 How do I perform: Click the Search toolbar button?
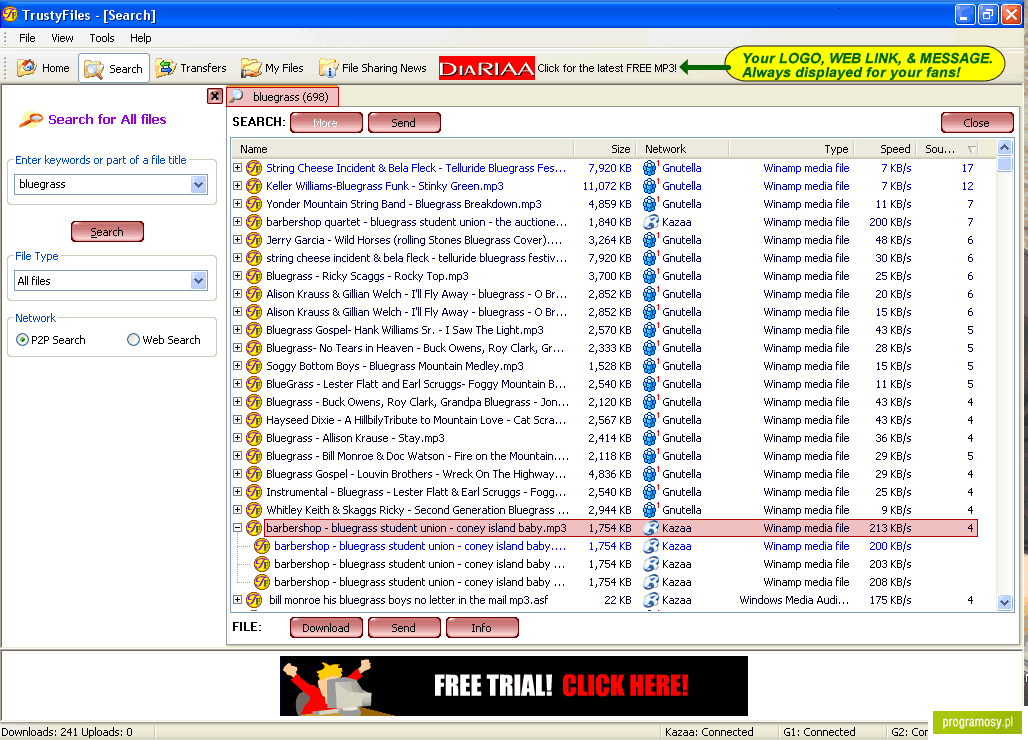(113, 68)
